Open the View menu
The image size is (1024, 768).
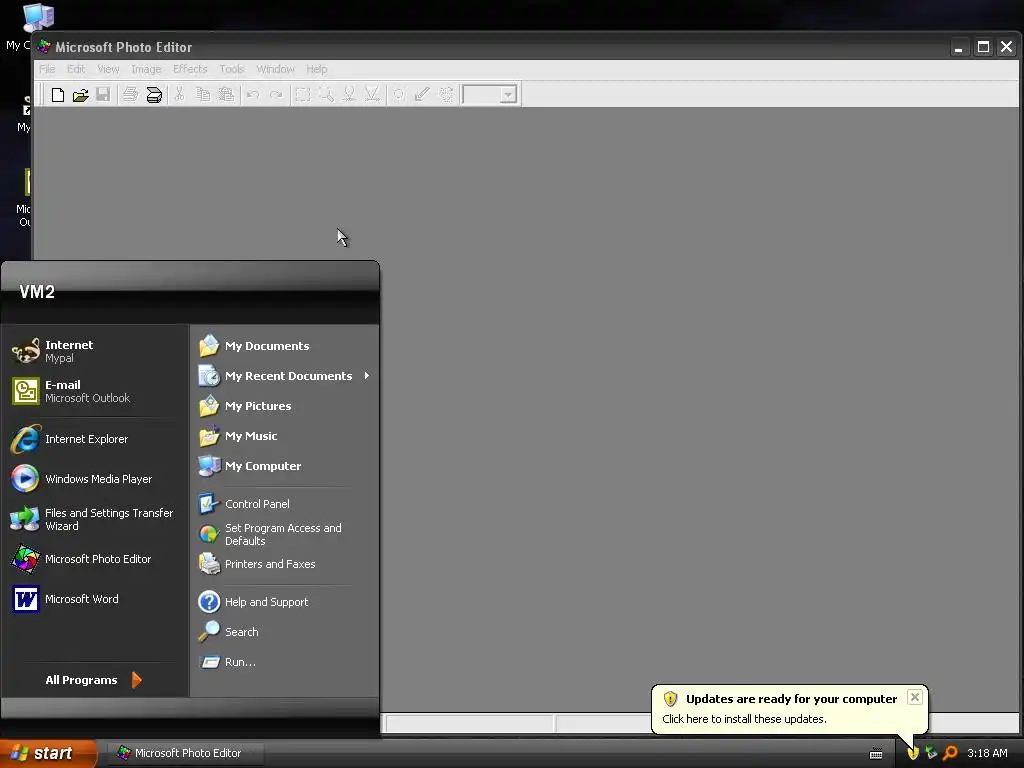108,69
